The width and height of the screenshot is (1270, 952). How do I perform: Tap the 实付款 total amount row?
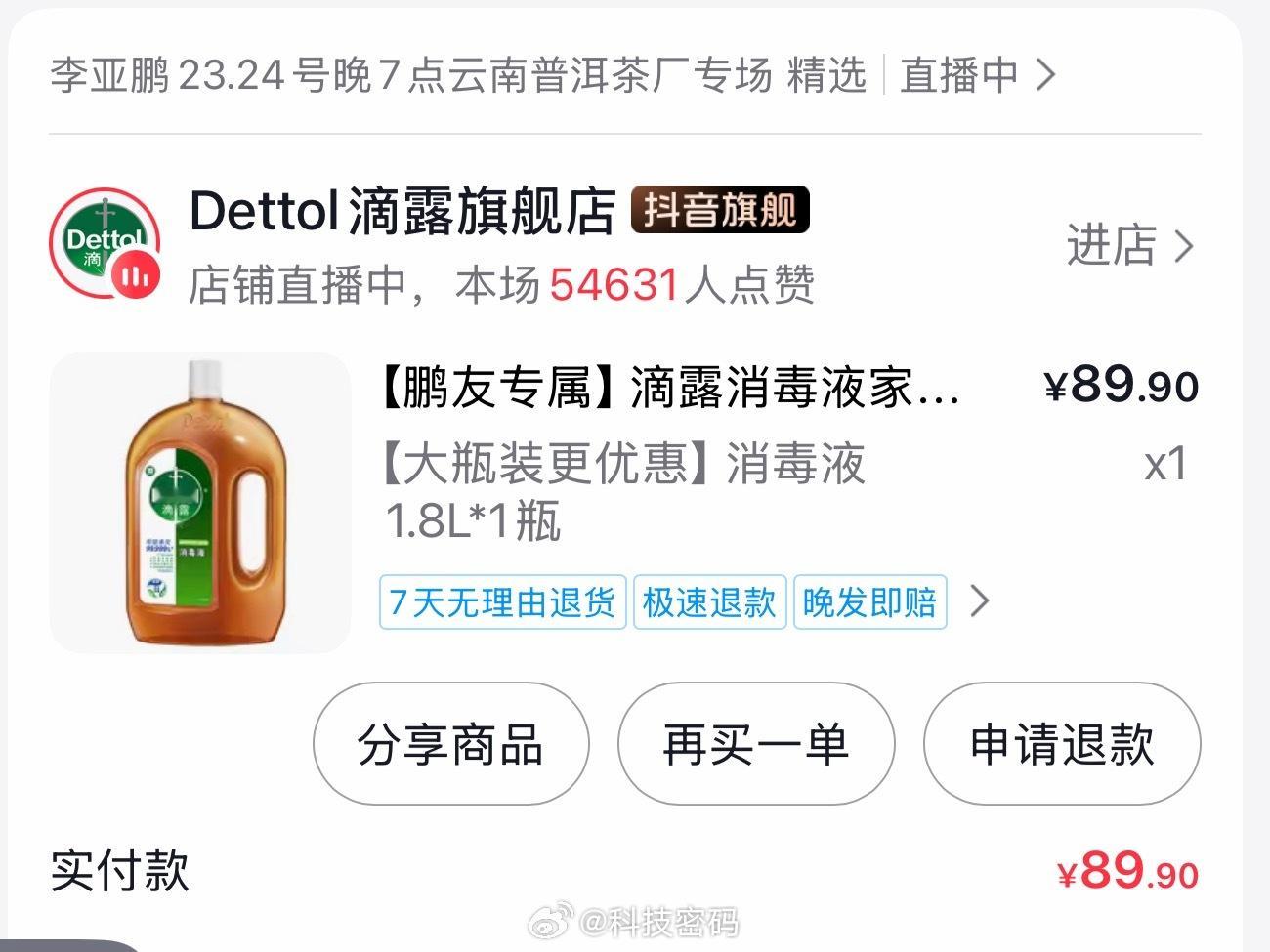click(625, 870)
